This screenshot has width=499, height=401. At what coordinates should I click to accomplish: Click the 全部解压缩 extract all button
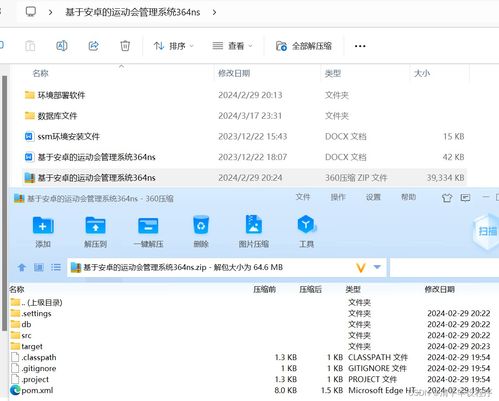click(x=304, y=46)
